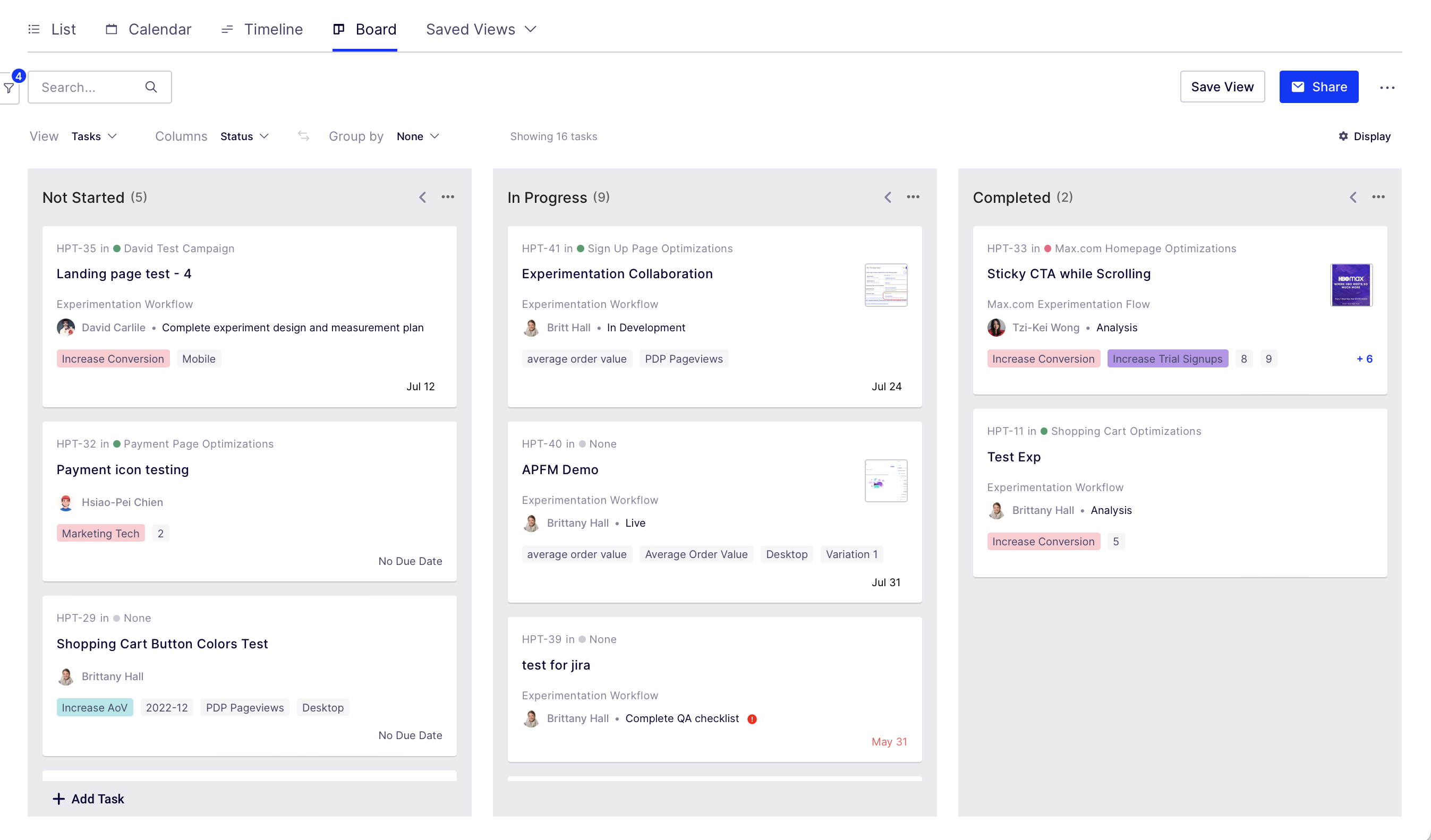Click Add Task in Not Started column
Image resolution: width=1431 pixels, height=840 pixels.
point(87,798)
